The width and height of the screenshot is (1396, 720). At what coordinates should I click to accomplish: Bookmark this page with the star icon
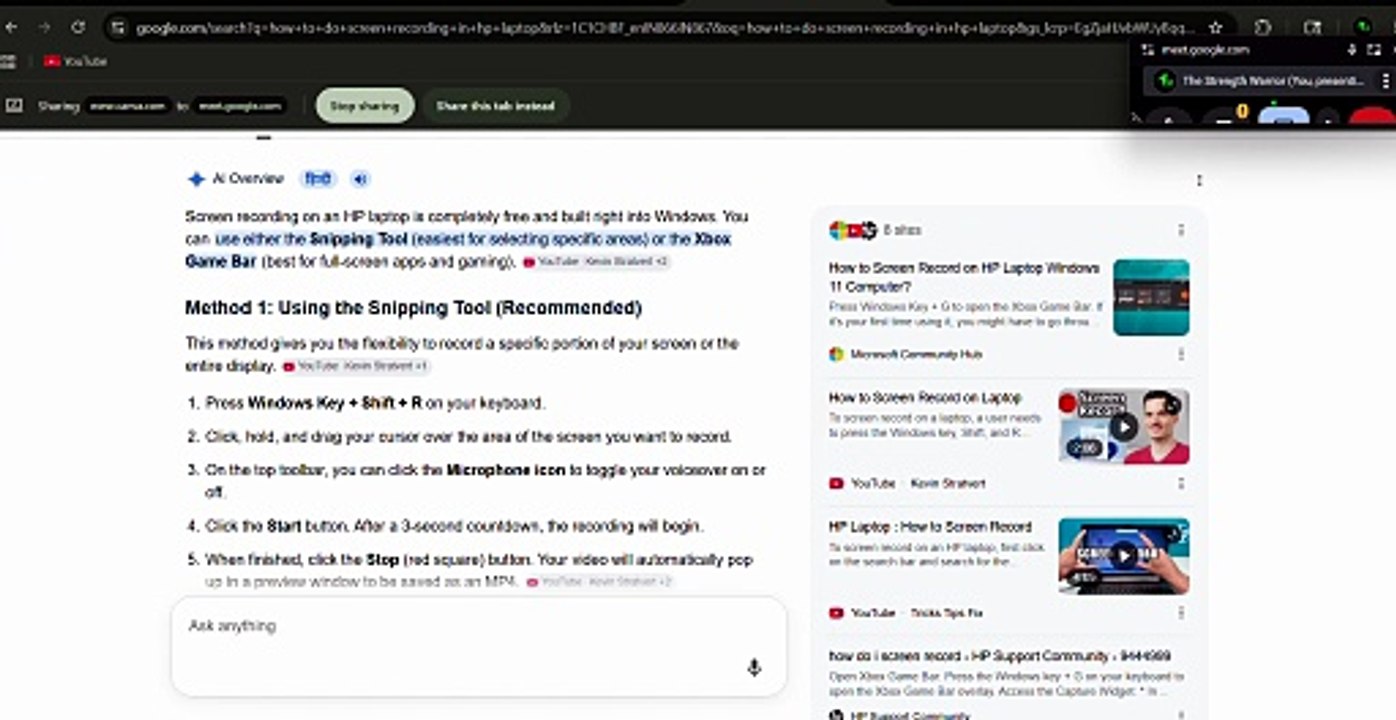point(1216,28)
